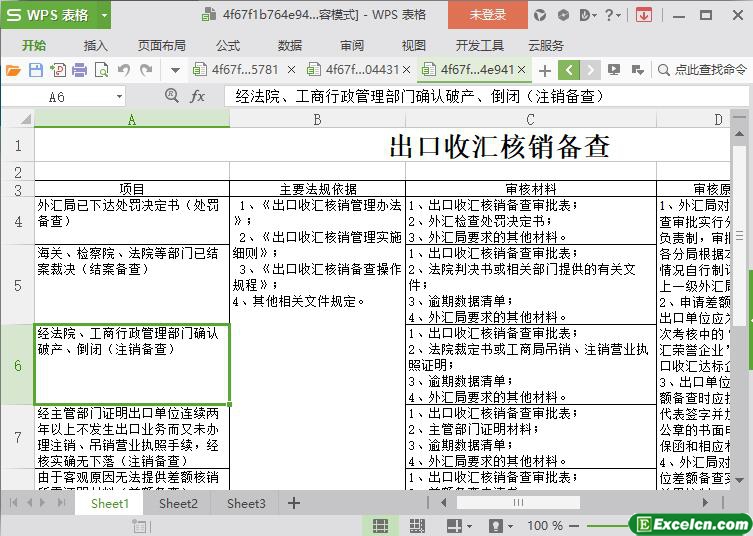Click the Save icon in quick toolbar
The height and width of the screenshot is (536, 753).
pyautogui.click(x=35, y=70)
